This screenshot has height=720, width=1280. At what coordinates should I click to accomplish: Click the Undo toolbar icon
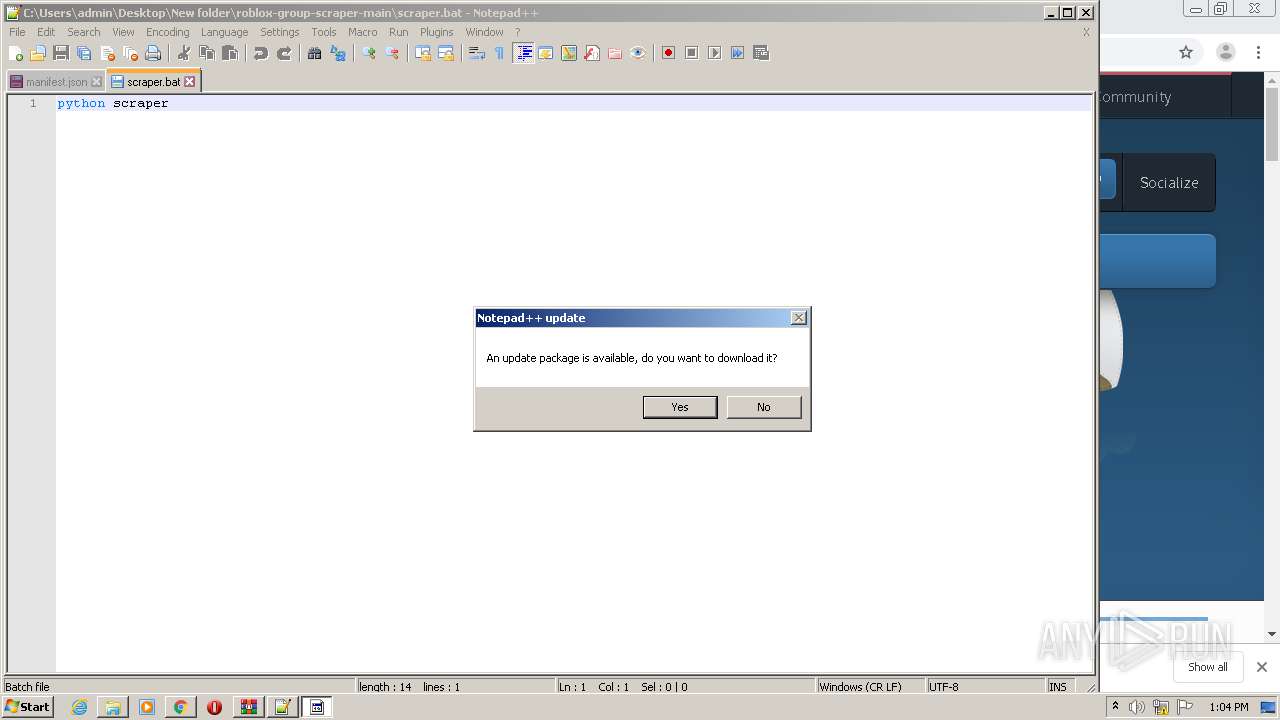[x=261, y=53]
